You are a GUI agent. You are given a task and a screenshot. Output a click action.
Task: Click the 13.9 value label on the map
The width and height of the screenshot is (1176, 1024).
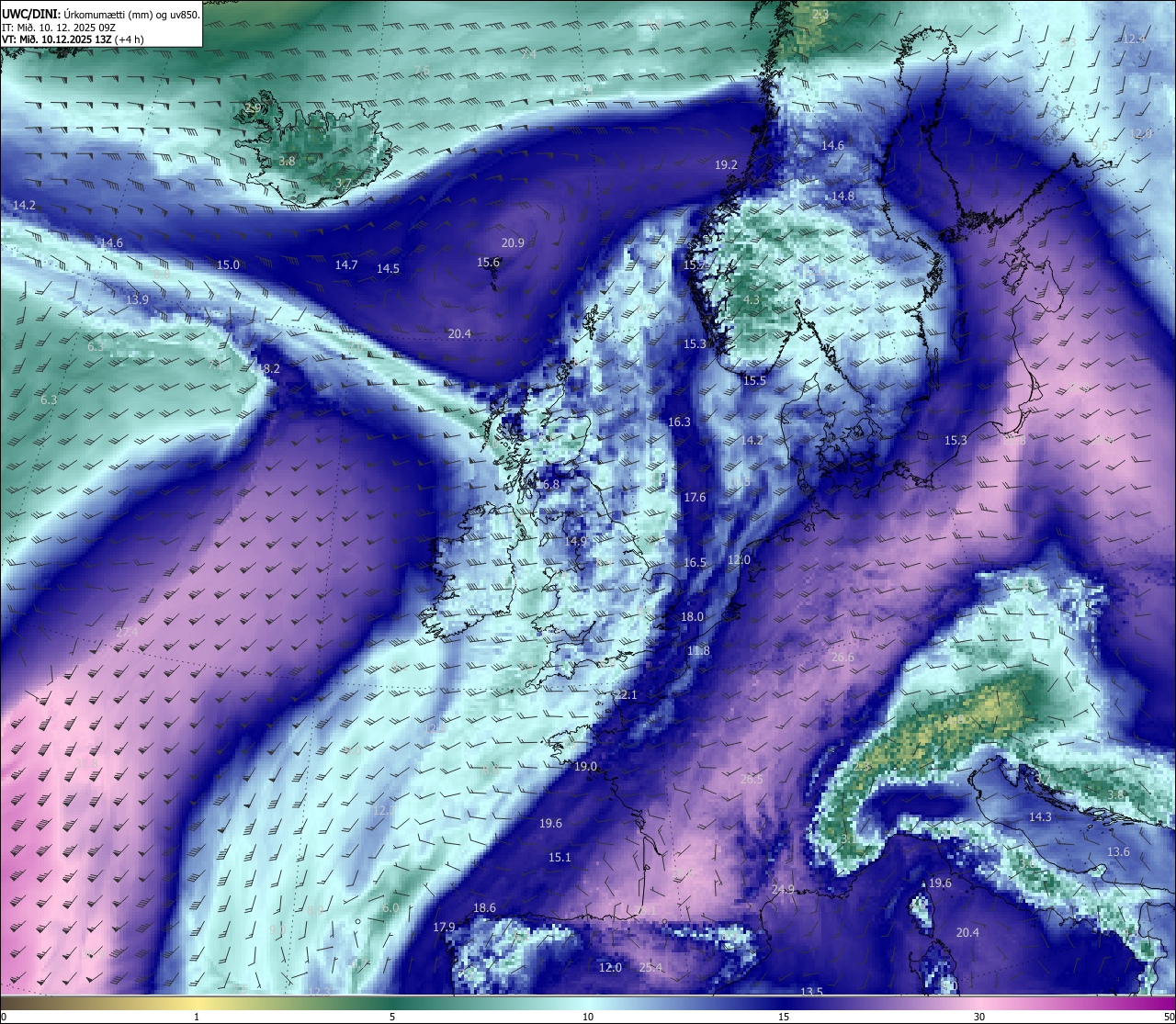[x=137, y=300]
